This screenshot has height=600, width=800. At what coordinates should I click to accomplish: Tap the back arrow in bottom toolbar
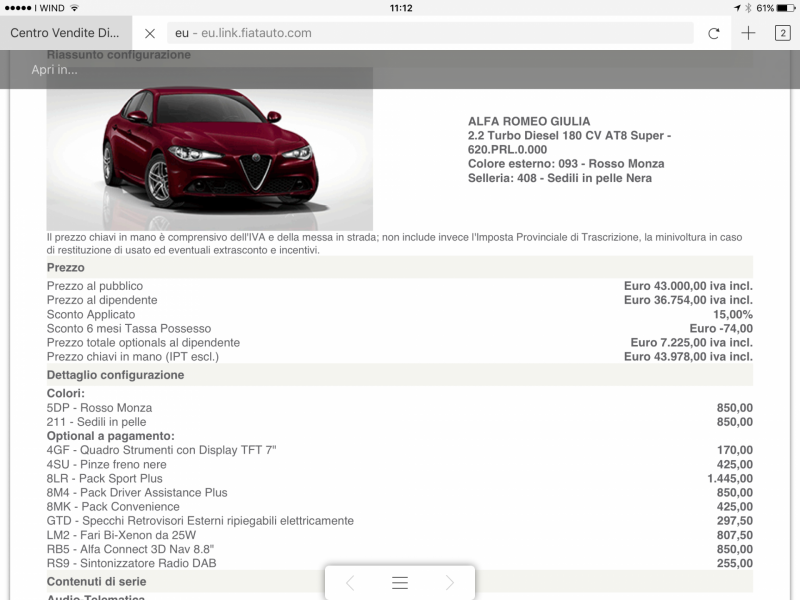[349, 583]
